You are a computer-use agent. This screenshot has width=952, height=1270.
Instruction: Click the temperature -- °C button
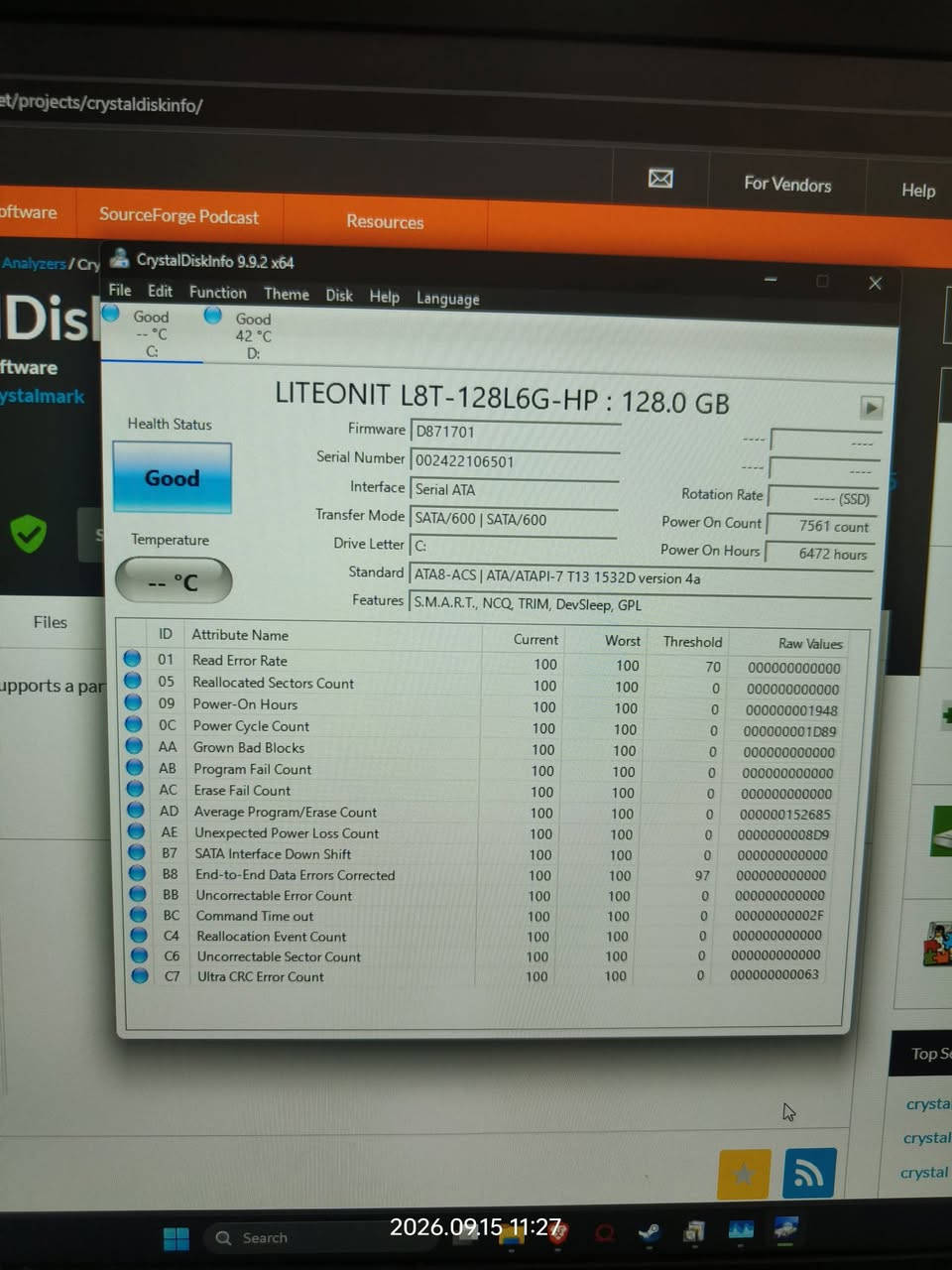click(x=174, y=581)
